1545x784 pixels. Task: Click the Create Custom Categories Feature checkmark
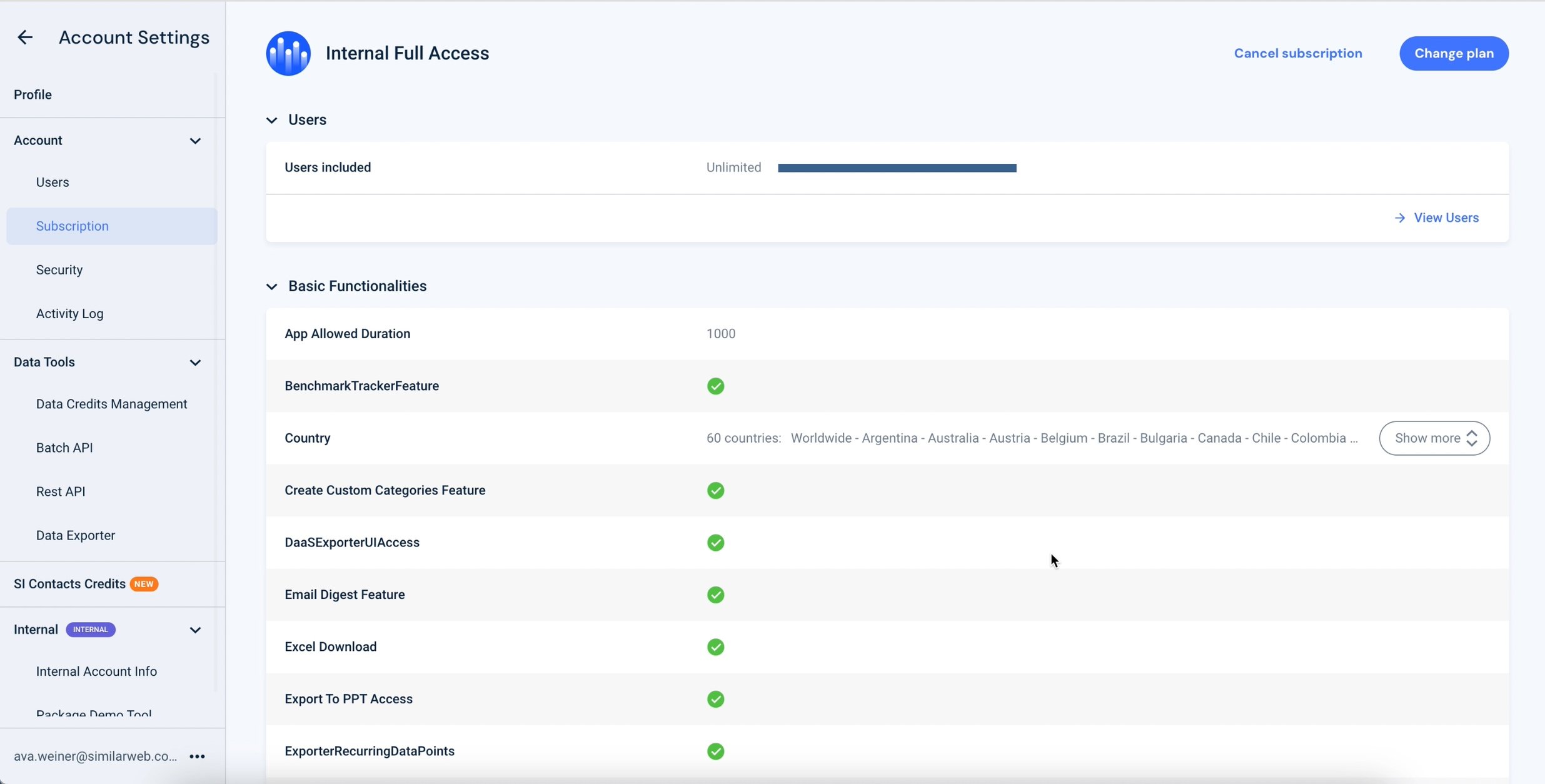(715, 491)
